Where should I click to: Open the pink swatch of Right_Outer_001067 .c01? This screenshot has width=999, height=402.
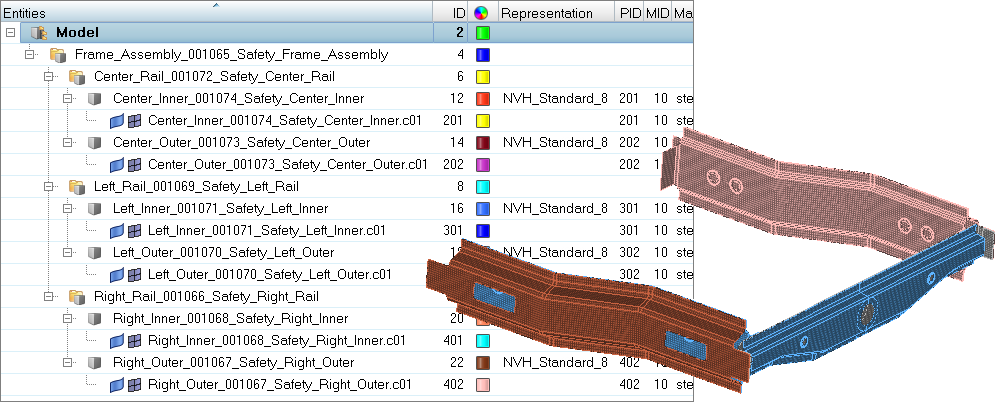pyautogui.click(x=483, y=385)
